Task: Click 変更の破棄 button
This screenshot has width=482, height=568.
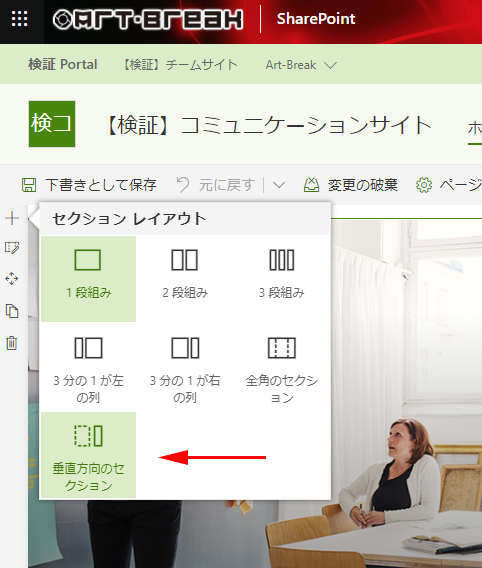Action: pyautogui.click(x=350, y=185)
